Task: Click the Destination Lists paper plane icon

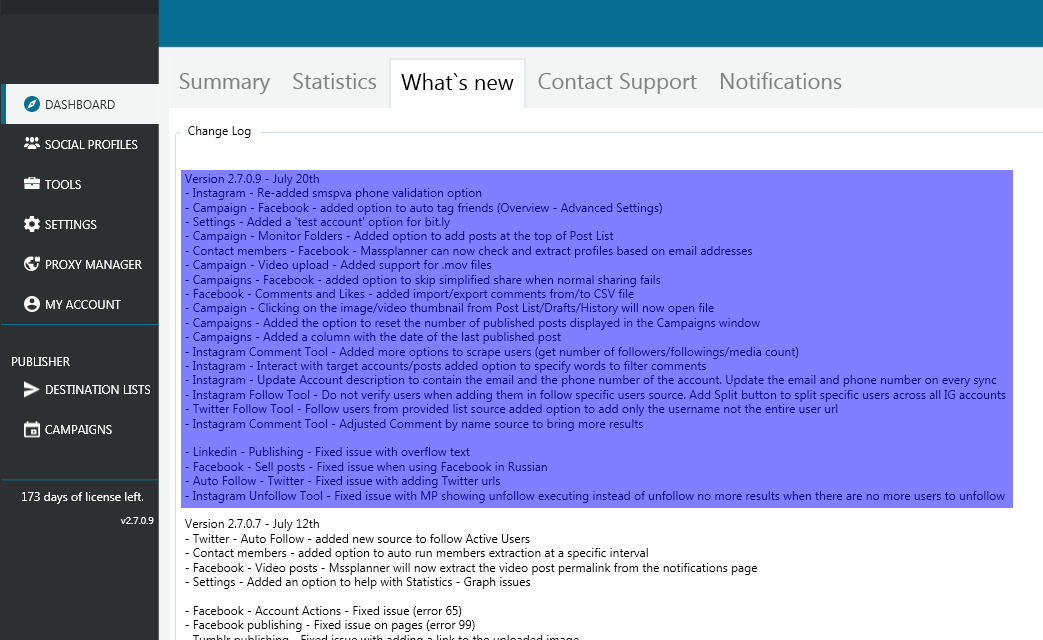Action: pyautogui.click(x=32, y=390)
